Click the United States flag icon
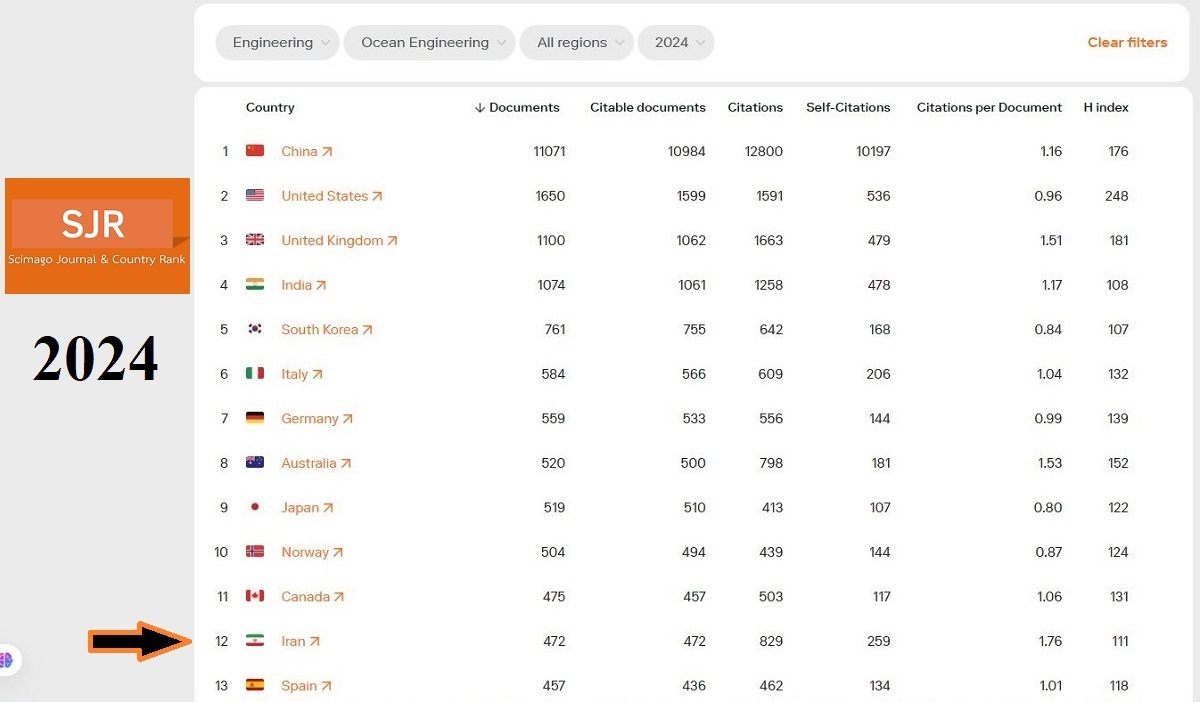The height and width of the screenshot is (702, 1200). (255, 196)
